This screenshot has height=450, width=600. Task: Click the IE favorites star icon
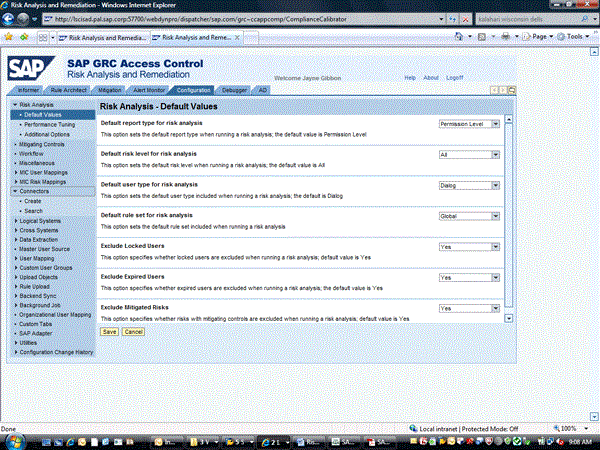(9, 36)
